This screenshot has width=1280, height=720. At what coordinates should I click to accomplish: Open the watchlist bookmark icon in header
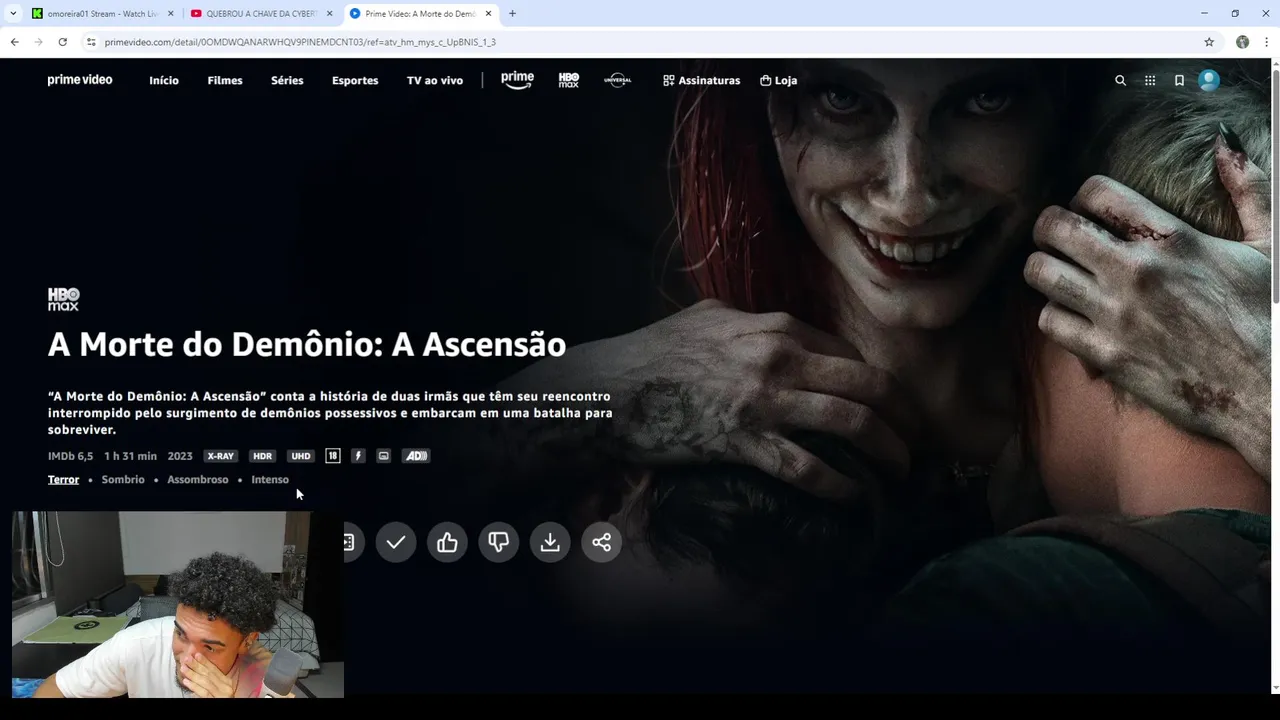pyautogui.click(x=1179, y=80)
